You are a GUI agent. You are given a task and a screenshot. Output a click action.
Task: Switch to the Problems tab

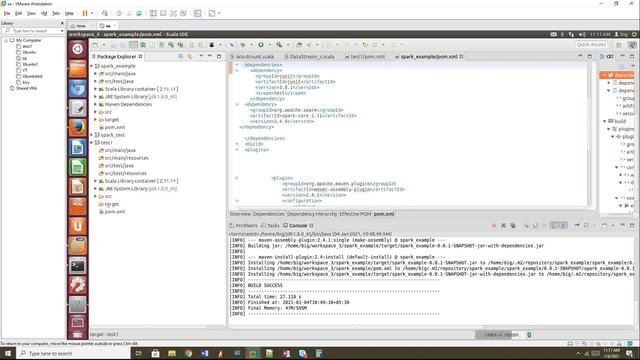[x=244, y=225]
